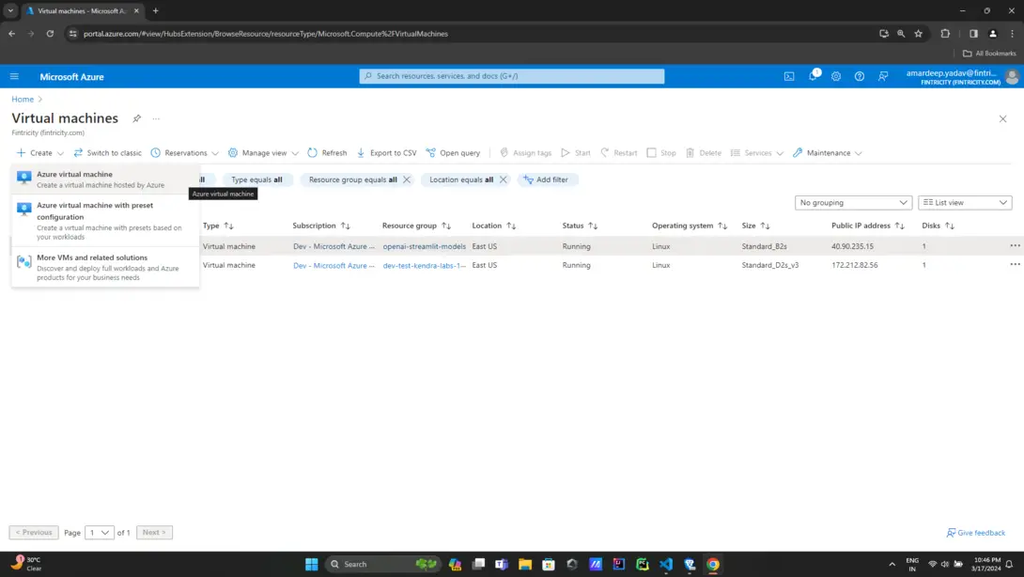
Task: Open Google Chrome from the taskbar
Action: [711, 563]
